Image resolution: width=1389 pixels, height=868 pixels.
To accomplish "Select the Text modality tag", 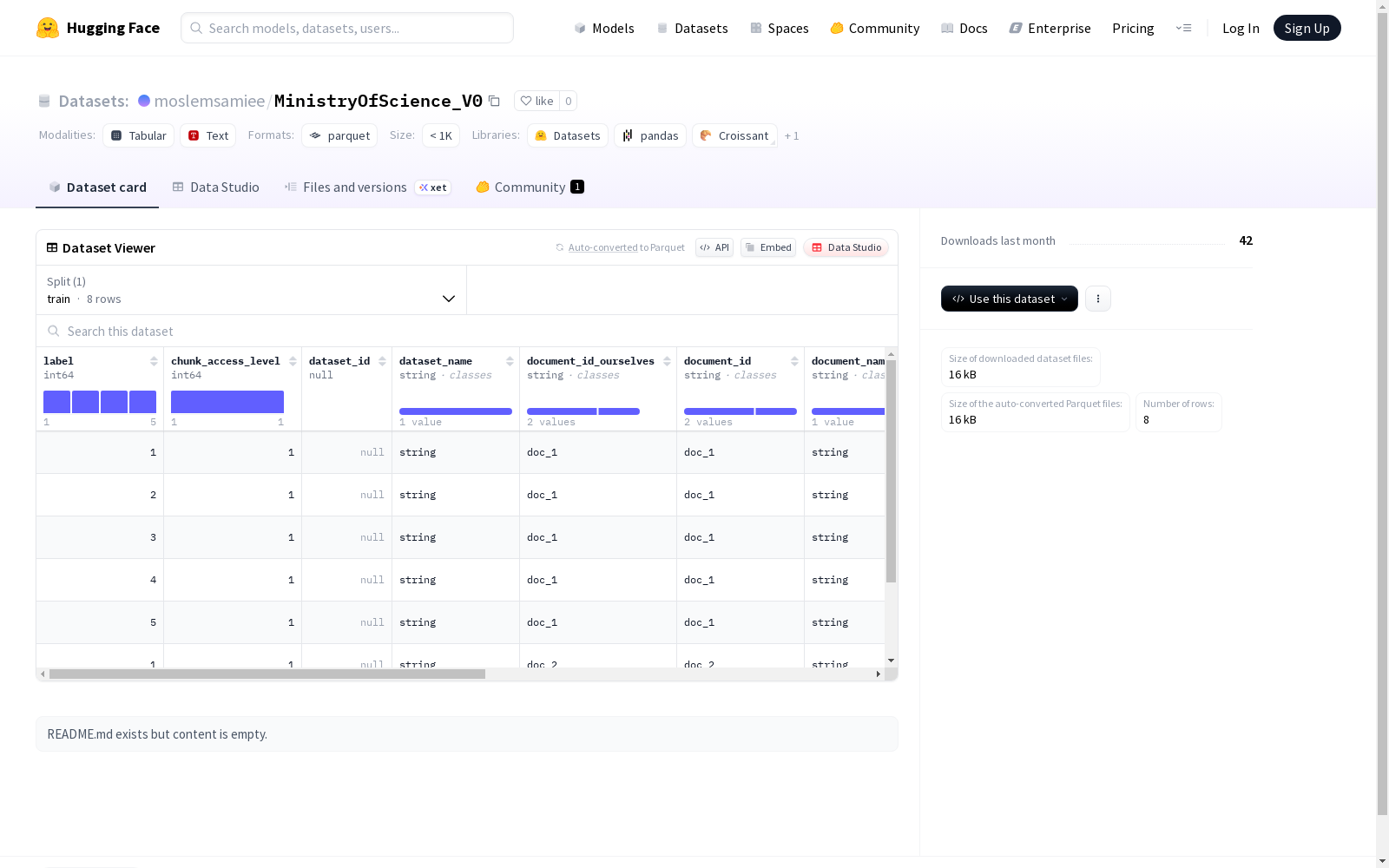I will coord(208,135).
